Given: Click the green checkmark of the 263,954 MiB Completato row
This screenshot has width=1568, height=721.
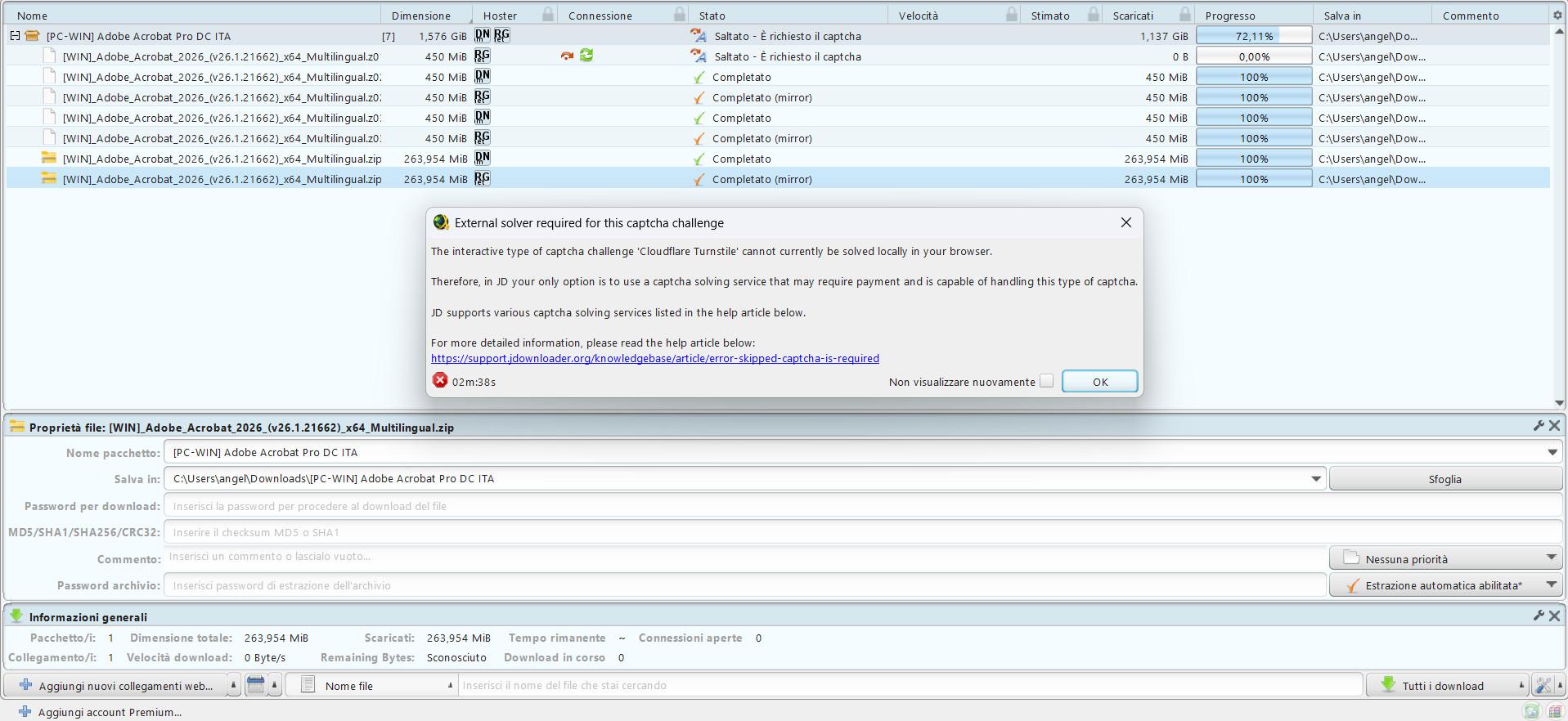Looking at the screenshot, I should (x=699, y=159).
